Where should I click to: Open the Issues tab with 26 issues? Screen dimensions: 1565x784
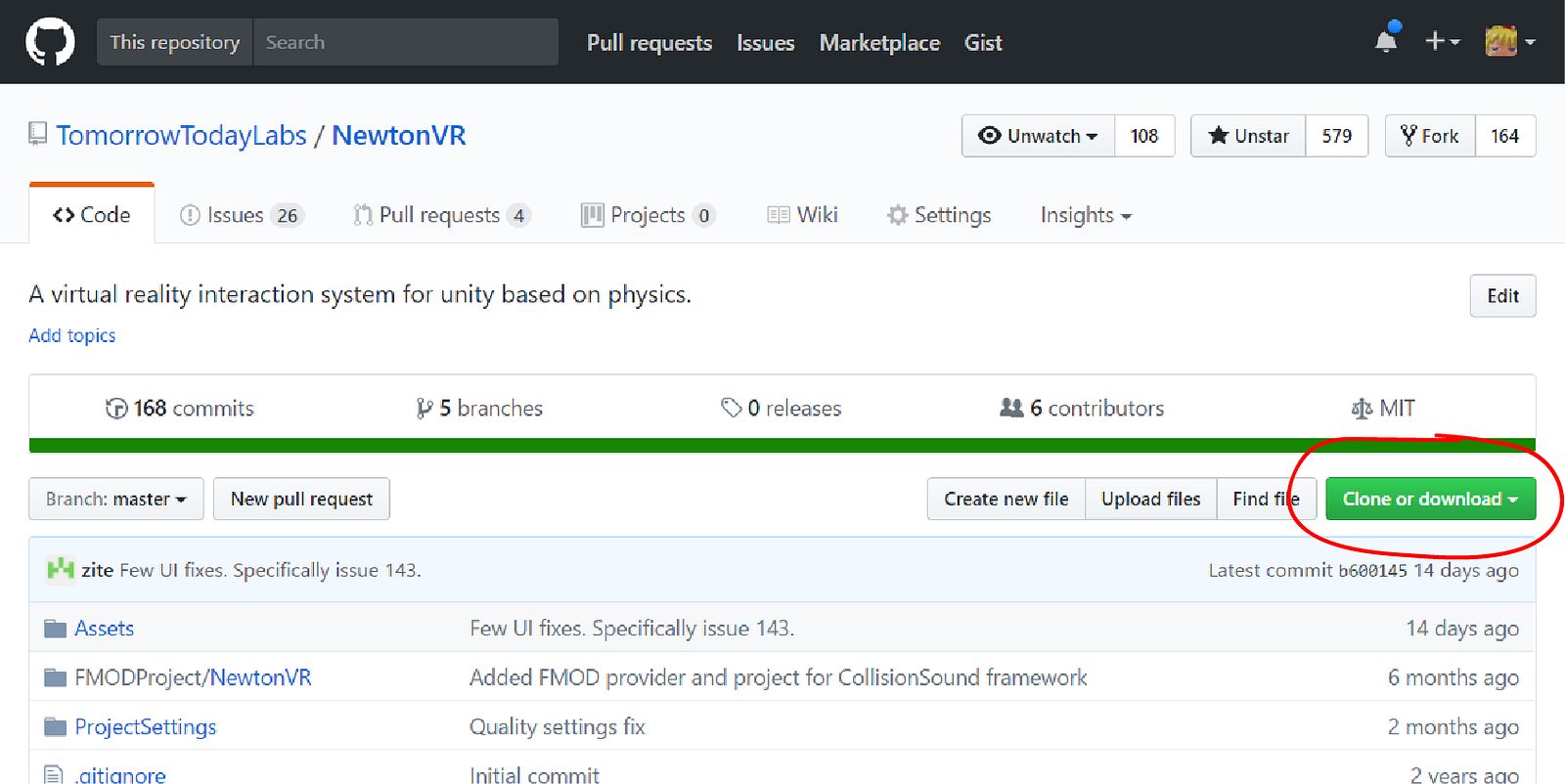coord(242,215)
